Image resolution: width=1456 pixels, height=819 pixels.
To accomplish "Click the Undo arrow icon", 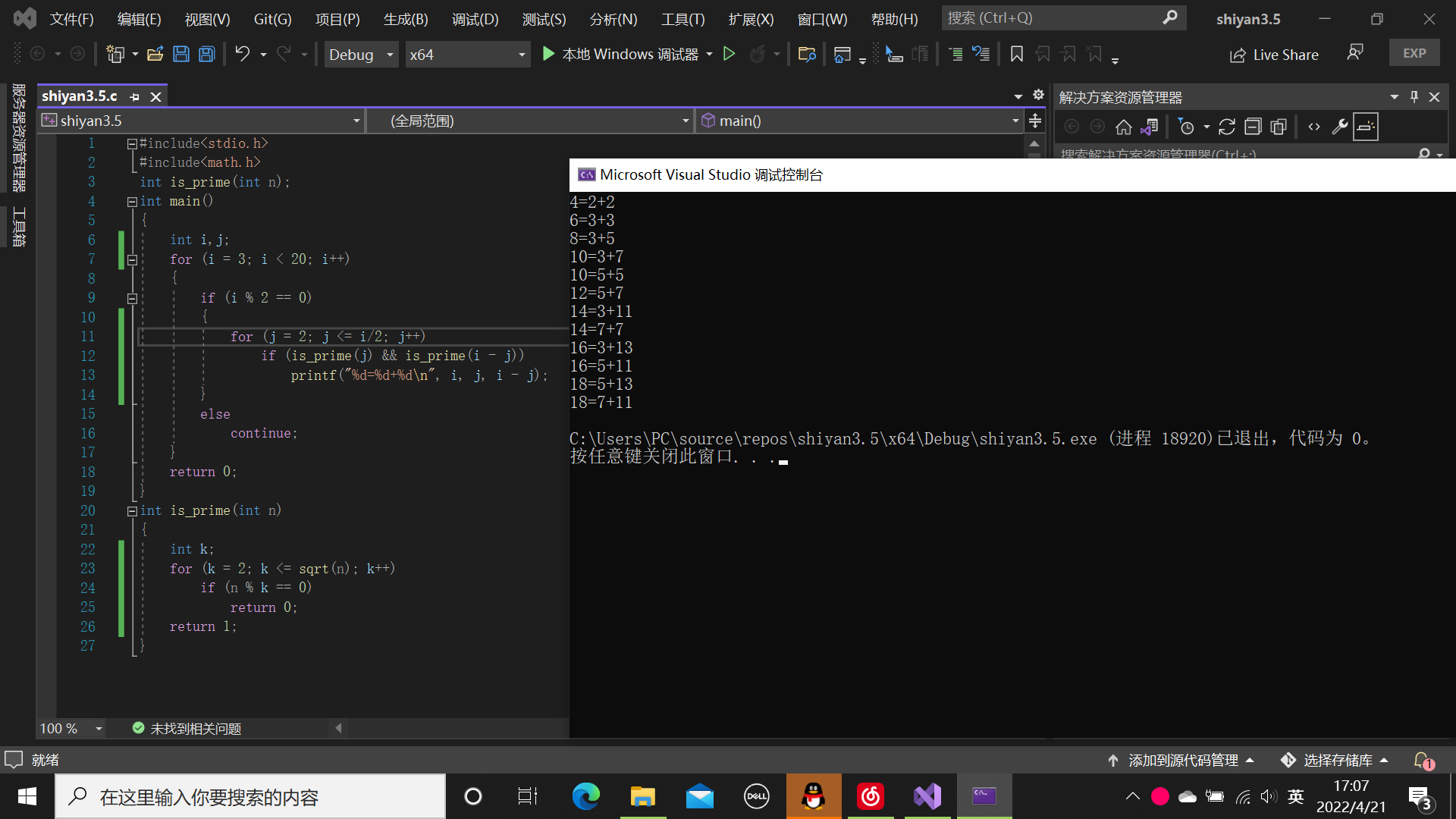I will (x=242, y=54).
